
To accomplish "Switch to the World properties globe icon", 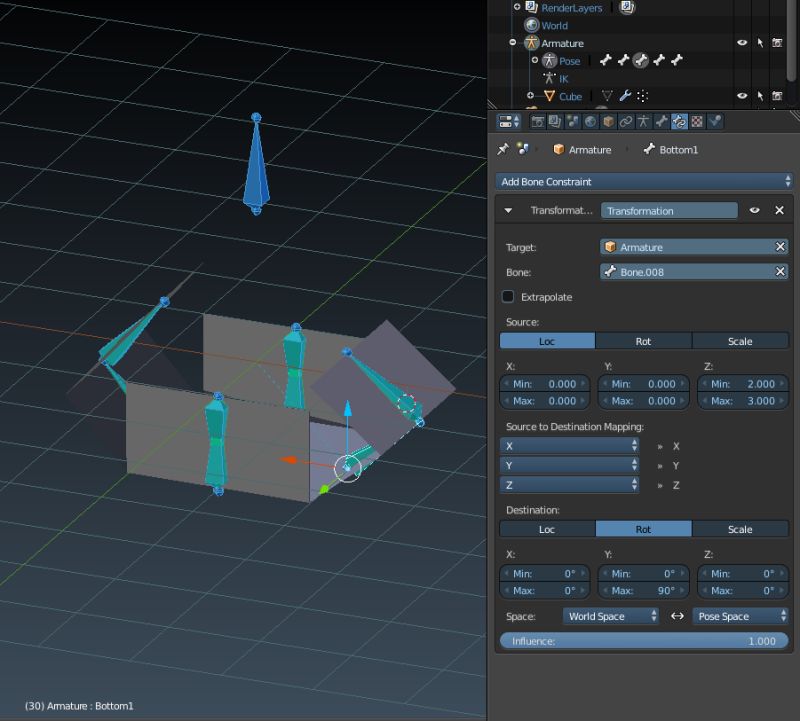I will click(590, 122).
